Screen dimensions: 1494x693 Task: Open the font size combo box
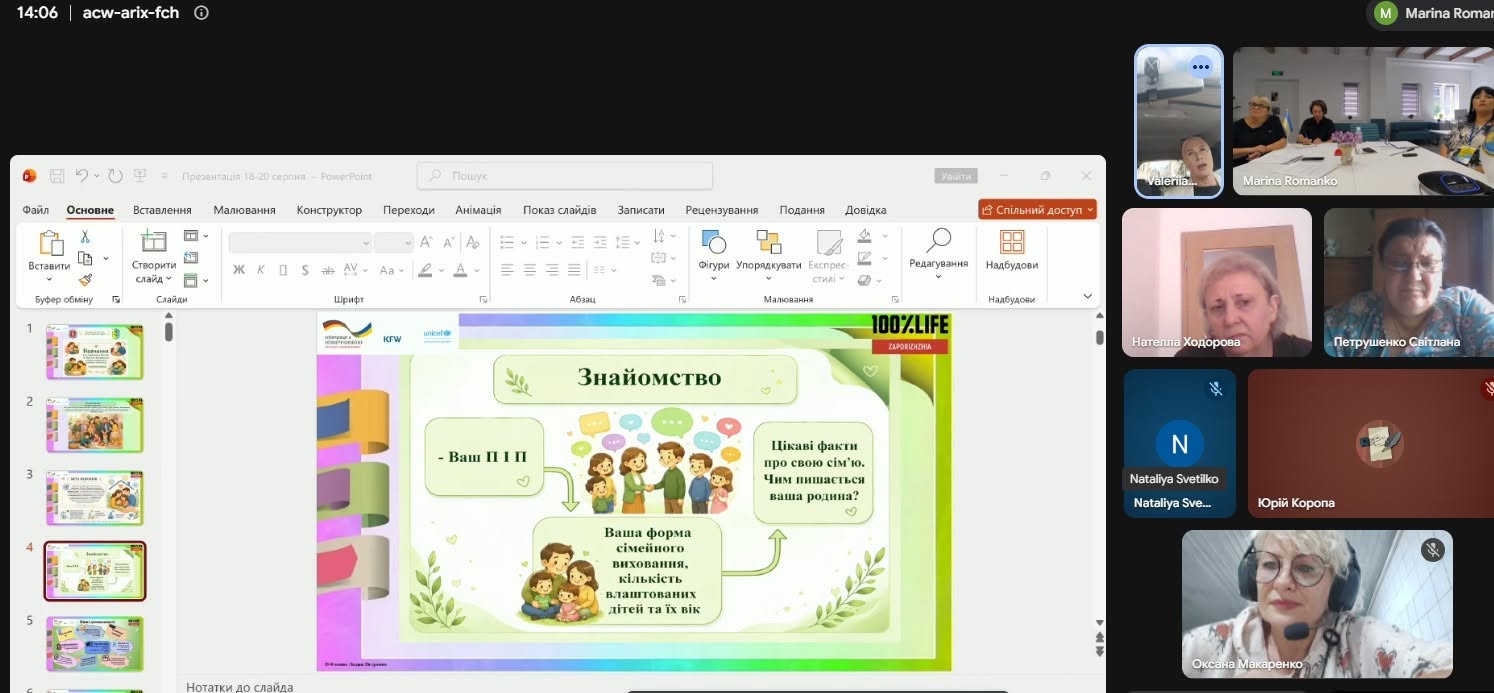click(x=394, y=242)
